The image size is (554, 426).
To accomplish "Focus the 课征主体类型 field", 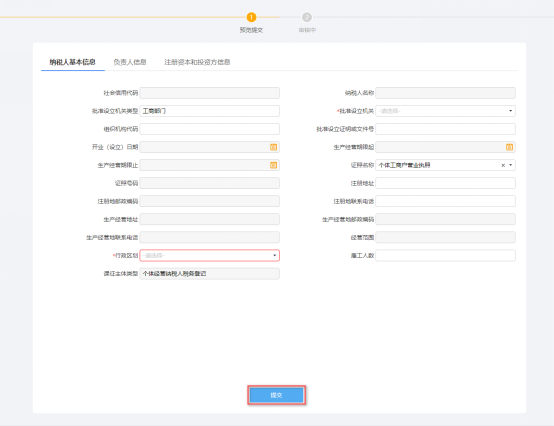I will [x=210, y=274].
